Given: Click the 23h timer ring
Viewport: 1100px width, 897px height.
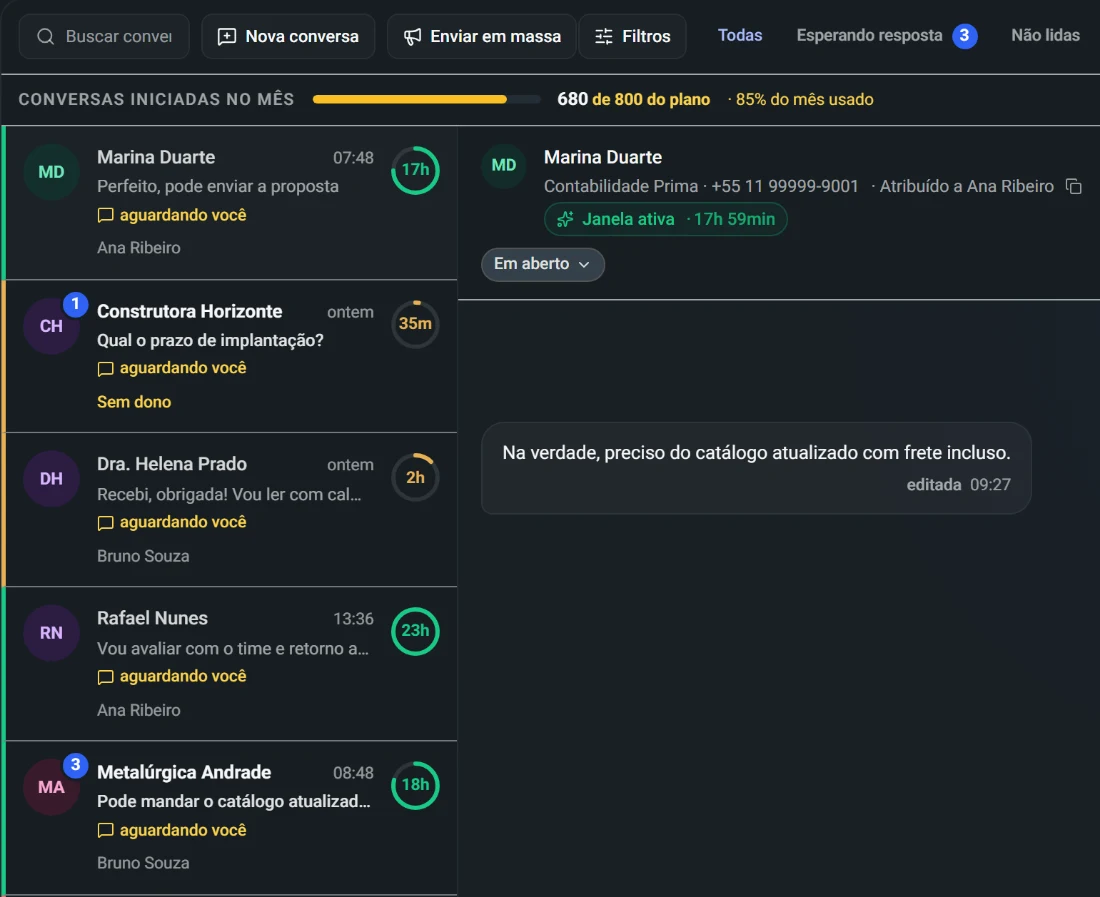Looking at the screenshot, I should point(415,631).
